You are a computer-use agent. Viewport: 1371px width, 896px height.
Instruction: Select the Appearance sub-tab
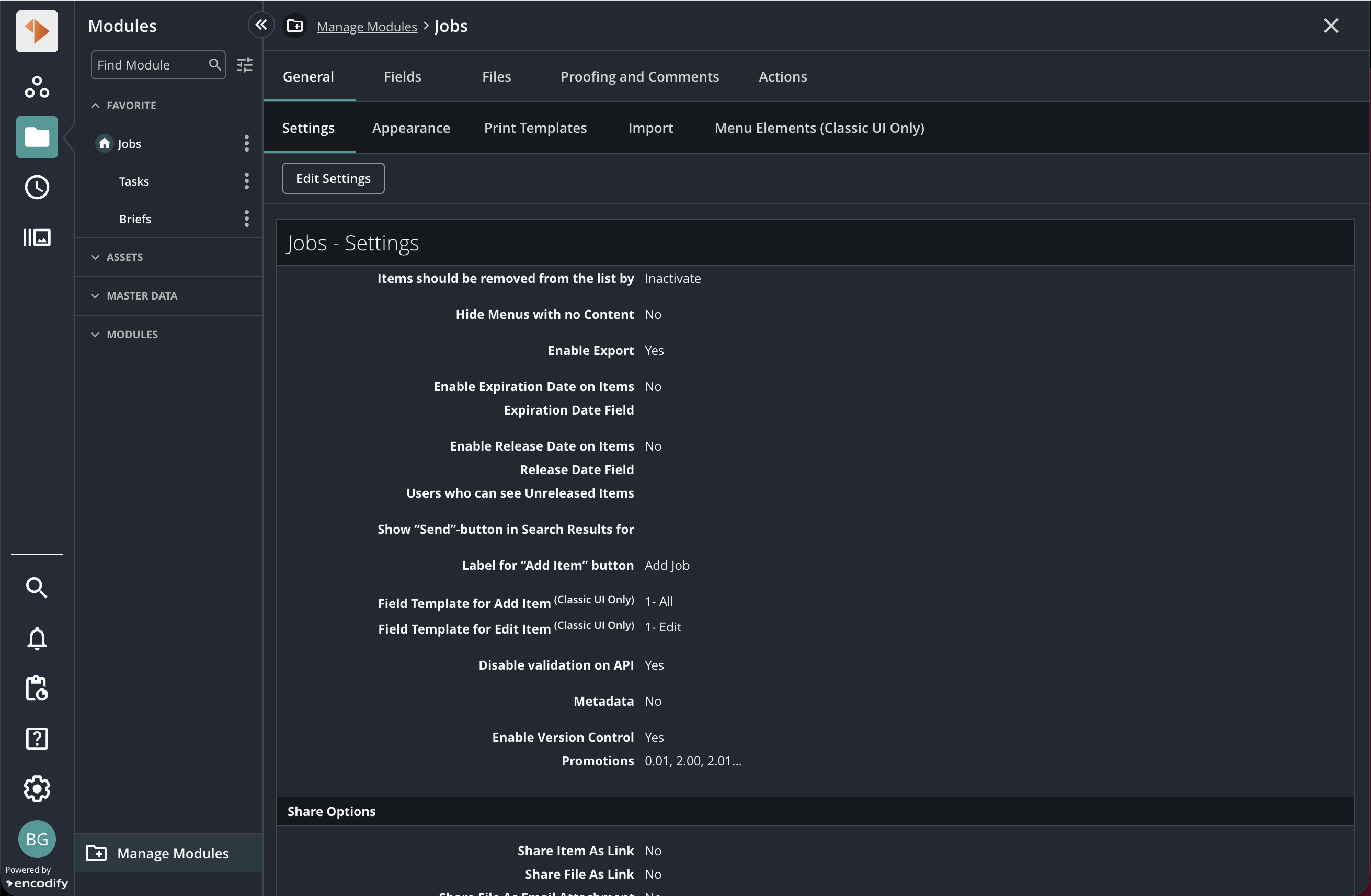click(x=412, y=128)
